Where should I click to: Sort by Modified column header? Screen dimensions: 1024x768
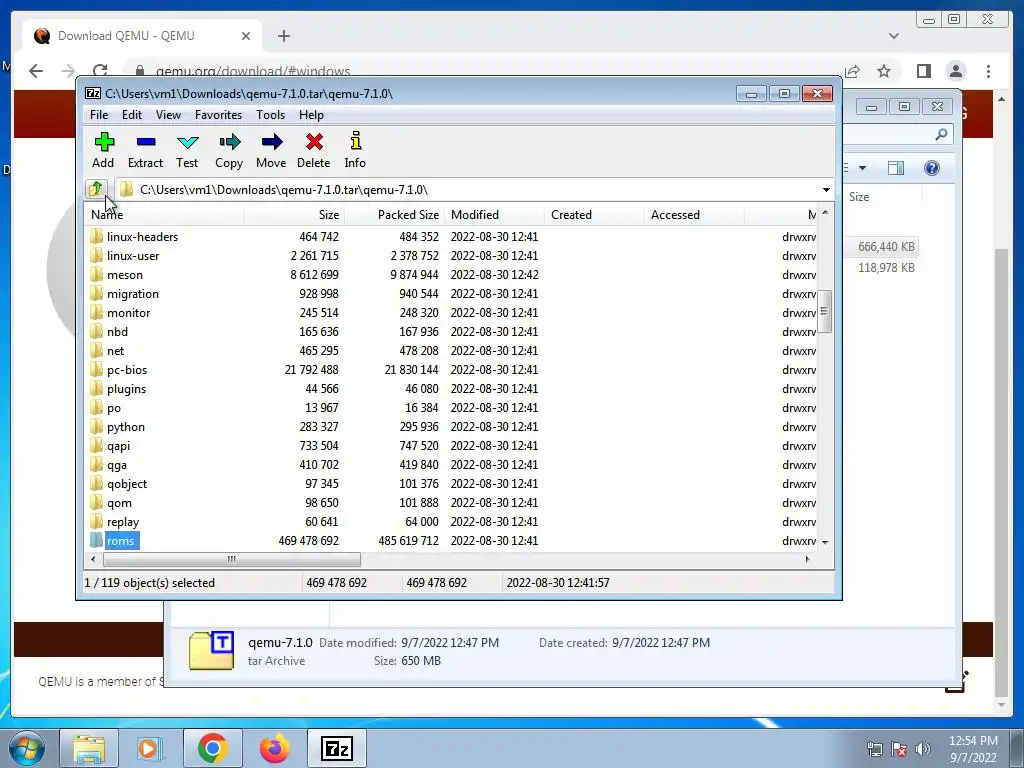pyautogui.click(x=494, y=215)
